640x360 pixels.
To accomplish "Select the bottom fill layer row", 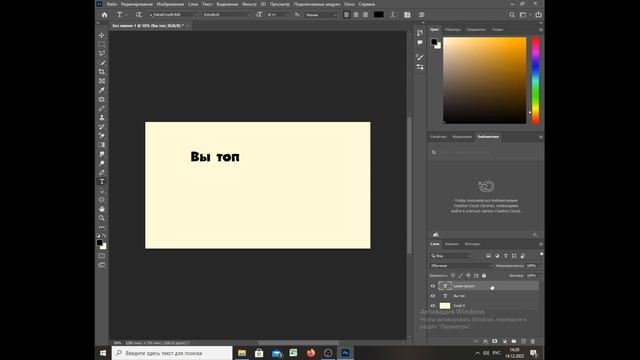I will [484, 306].
